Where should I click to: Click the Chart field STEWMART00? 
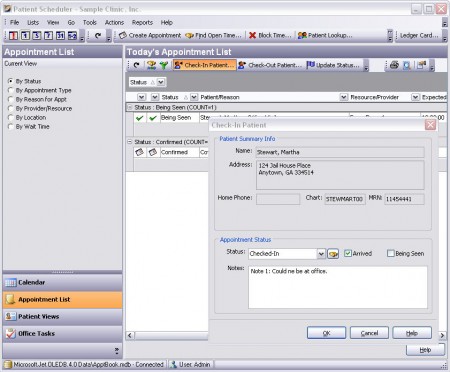click(x=345, y=199)
